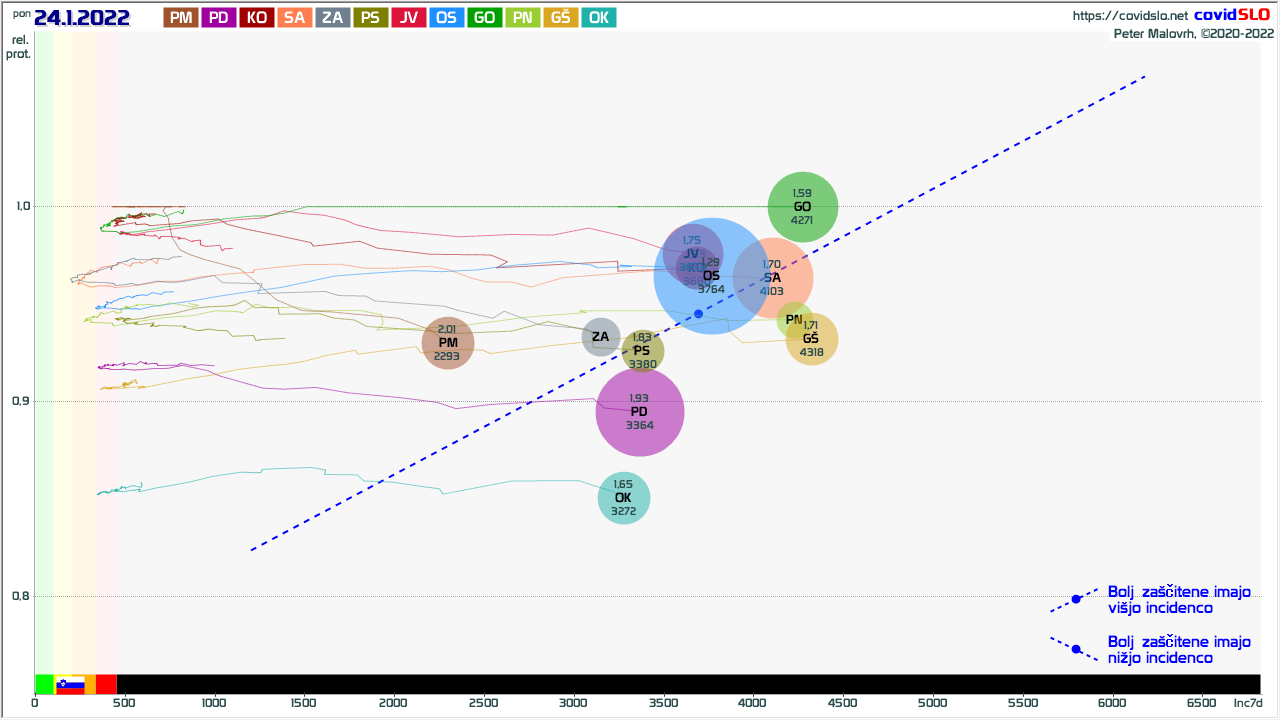Toggle the GŠ legend badge
Screen dimensions: 1280x720
(x=561, y=17)
